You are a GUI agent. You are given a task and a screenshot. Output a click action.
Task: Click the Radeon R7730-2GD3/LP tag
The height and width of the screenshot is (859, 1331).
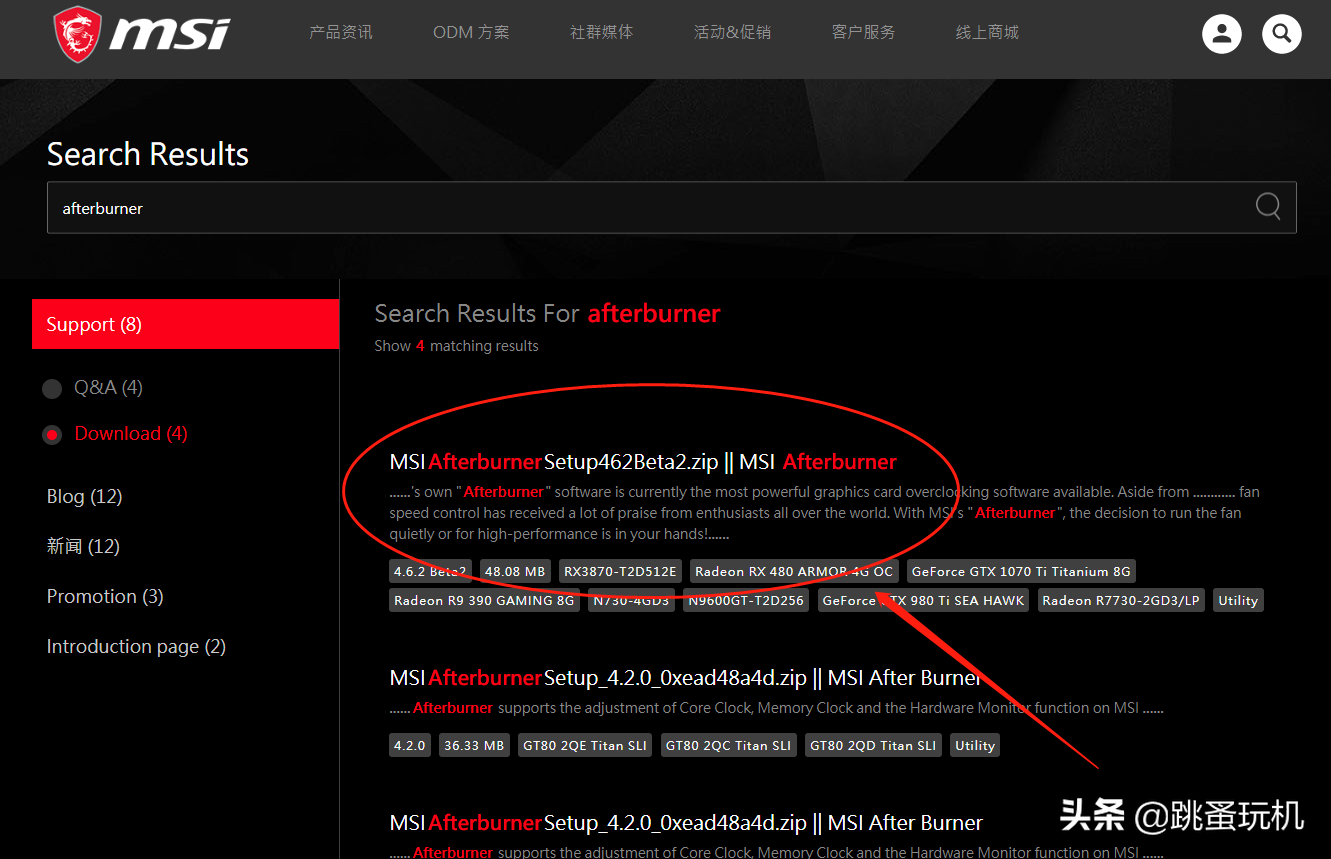[x=1121, y=600]
